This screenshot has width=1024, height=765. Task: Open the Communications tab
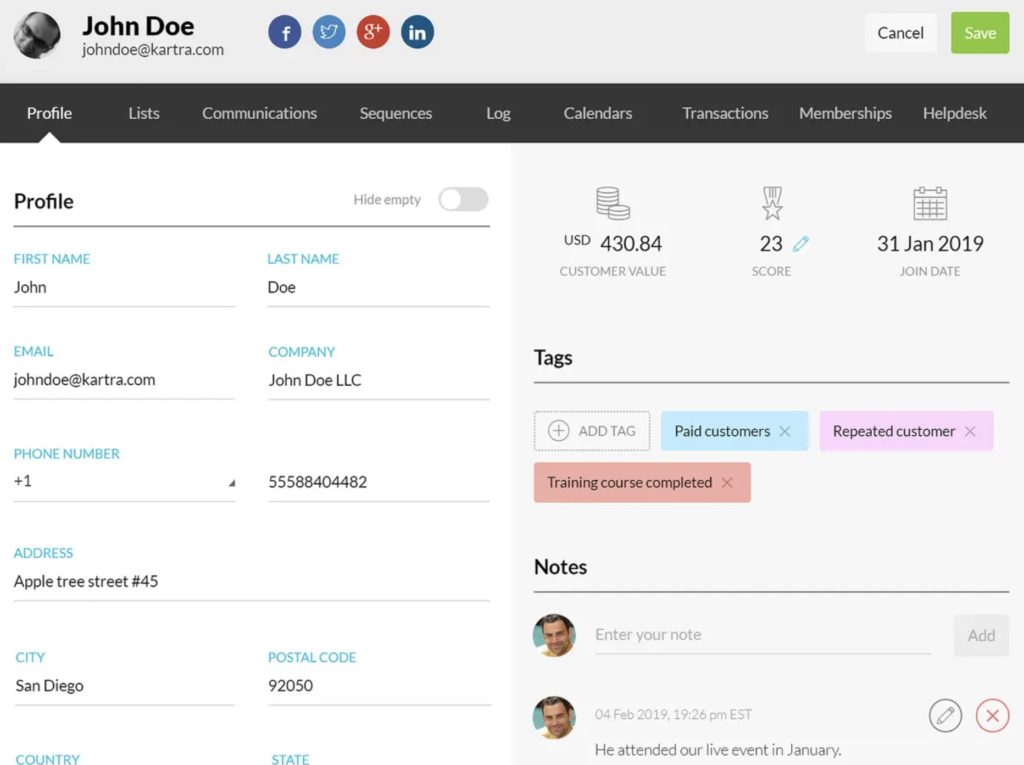pos(259,113)
